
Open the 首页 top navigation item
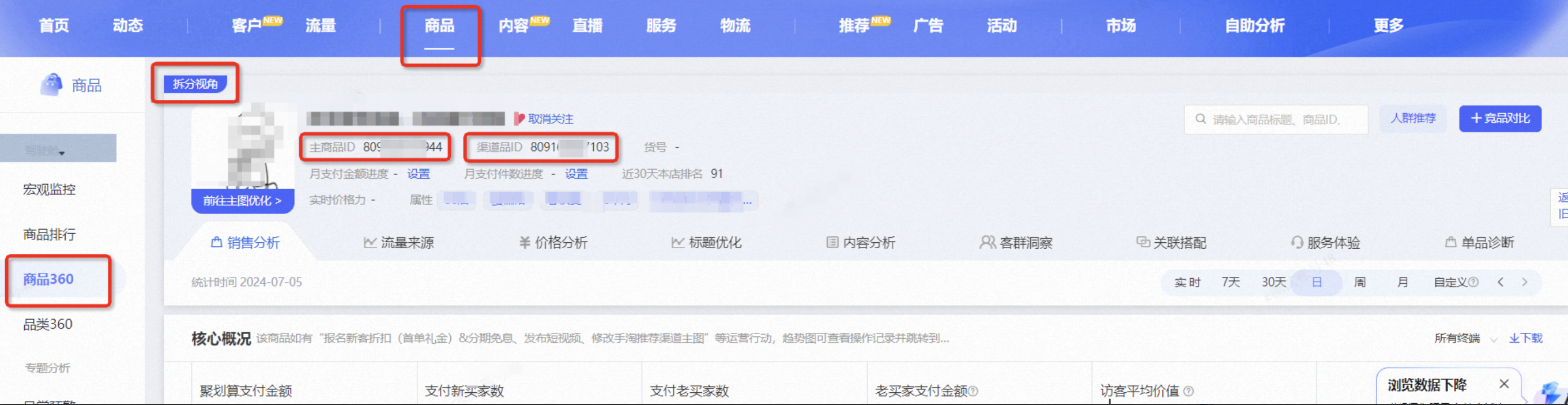click(x=54, y=25)
